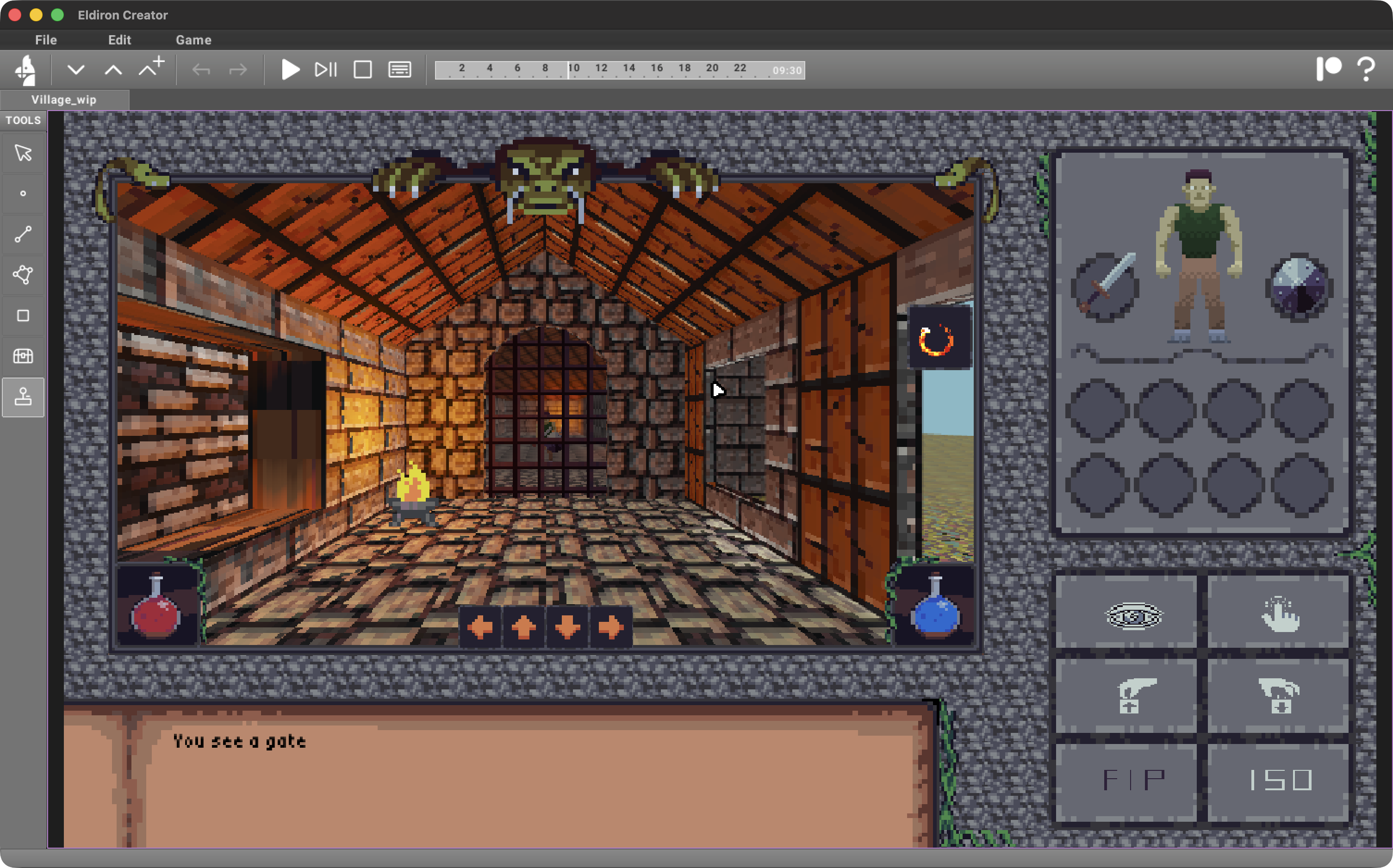Select the vertex point tool
Image resolution: width=1393 pixels, height=868 pixels.
point(23,193)
